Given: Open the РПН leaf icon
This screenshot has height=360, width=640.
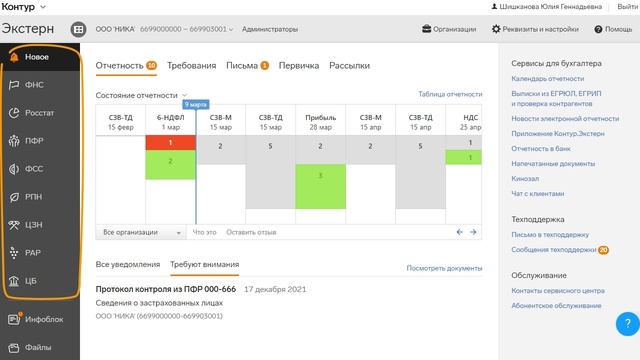Looking at the screenshot, I should (x=14, y=197).
